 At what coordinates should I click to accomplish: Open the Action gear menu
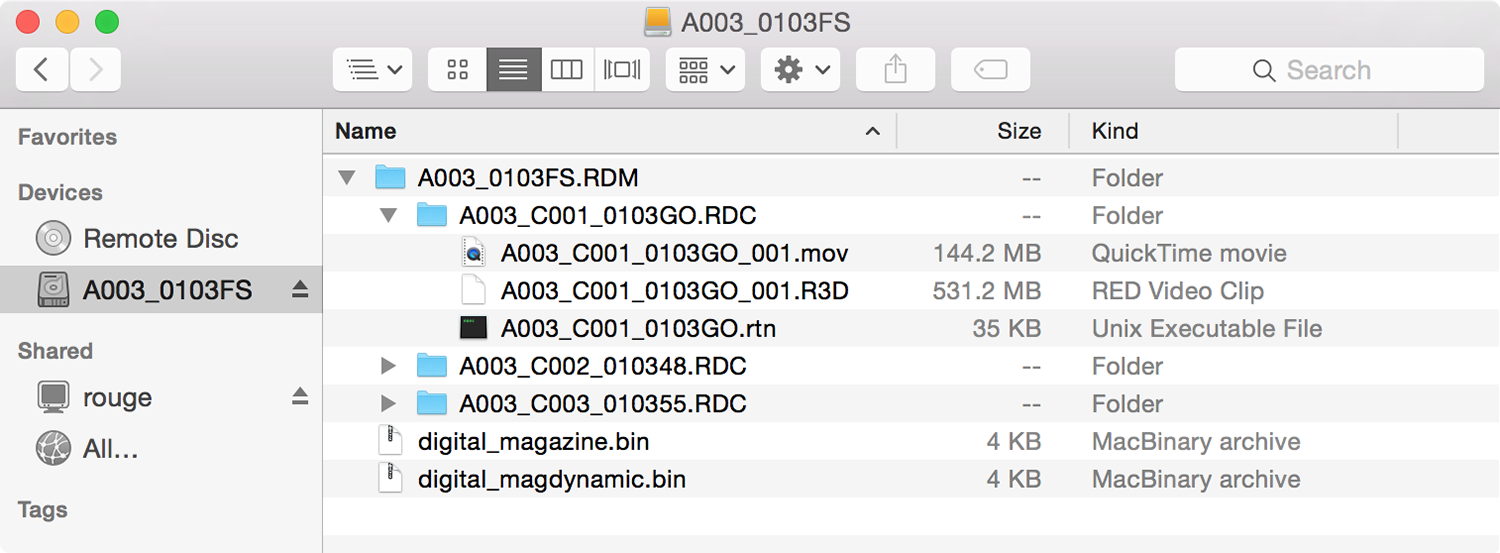pyautogui.click(x=800, y=70)
